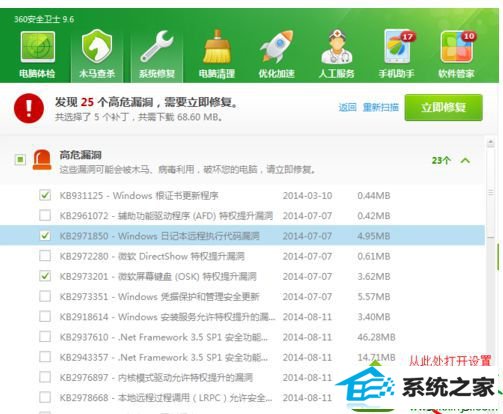Click the 2014-03-10 date value
The width and height of the screenshot is (503, 414).
tap(307, 195)
